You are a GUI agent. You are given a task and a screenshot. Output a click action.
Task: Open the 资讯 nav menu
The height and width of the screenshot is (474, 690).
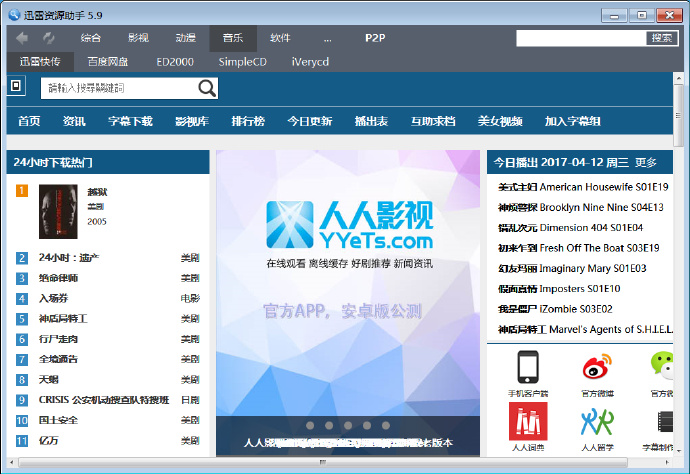point(74,121)
